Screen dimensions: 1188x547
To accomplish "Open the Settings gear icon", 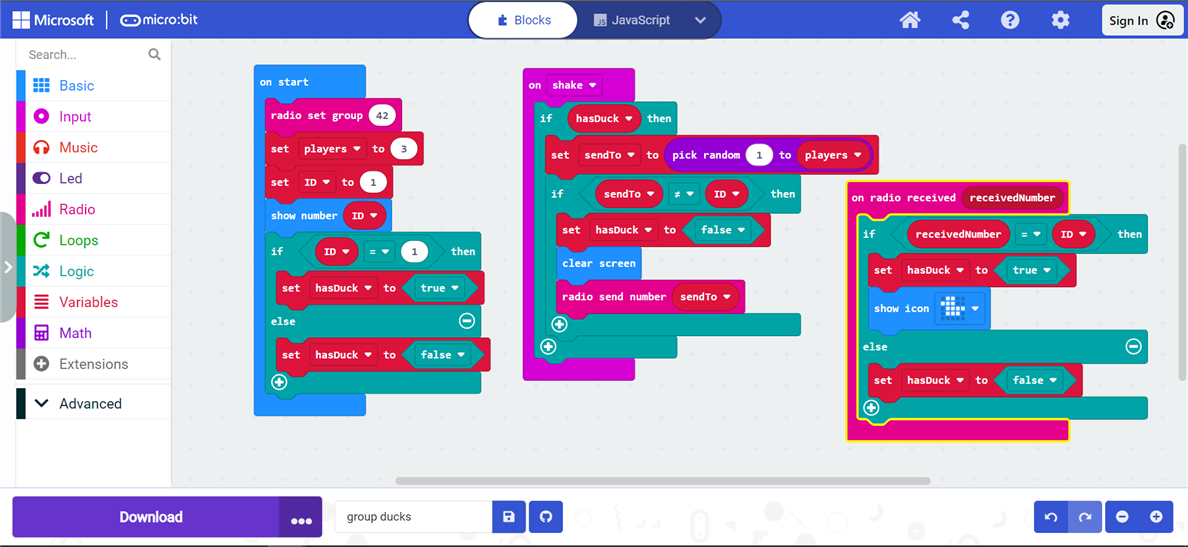I will (1061, 20).
